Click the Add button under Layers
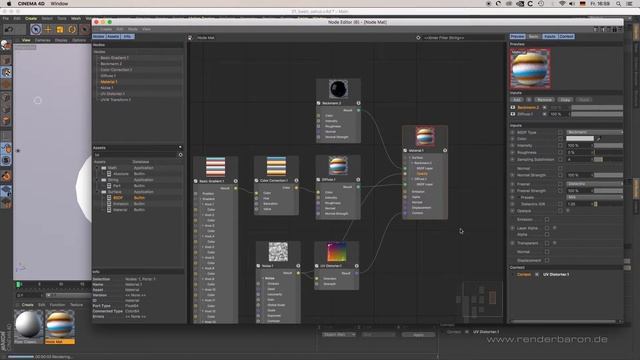Image resolution: width=640 pixels, height=360 pixels. click(x=517, y=100)
